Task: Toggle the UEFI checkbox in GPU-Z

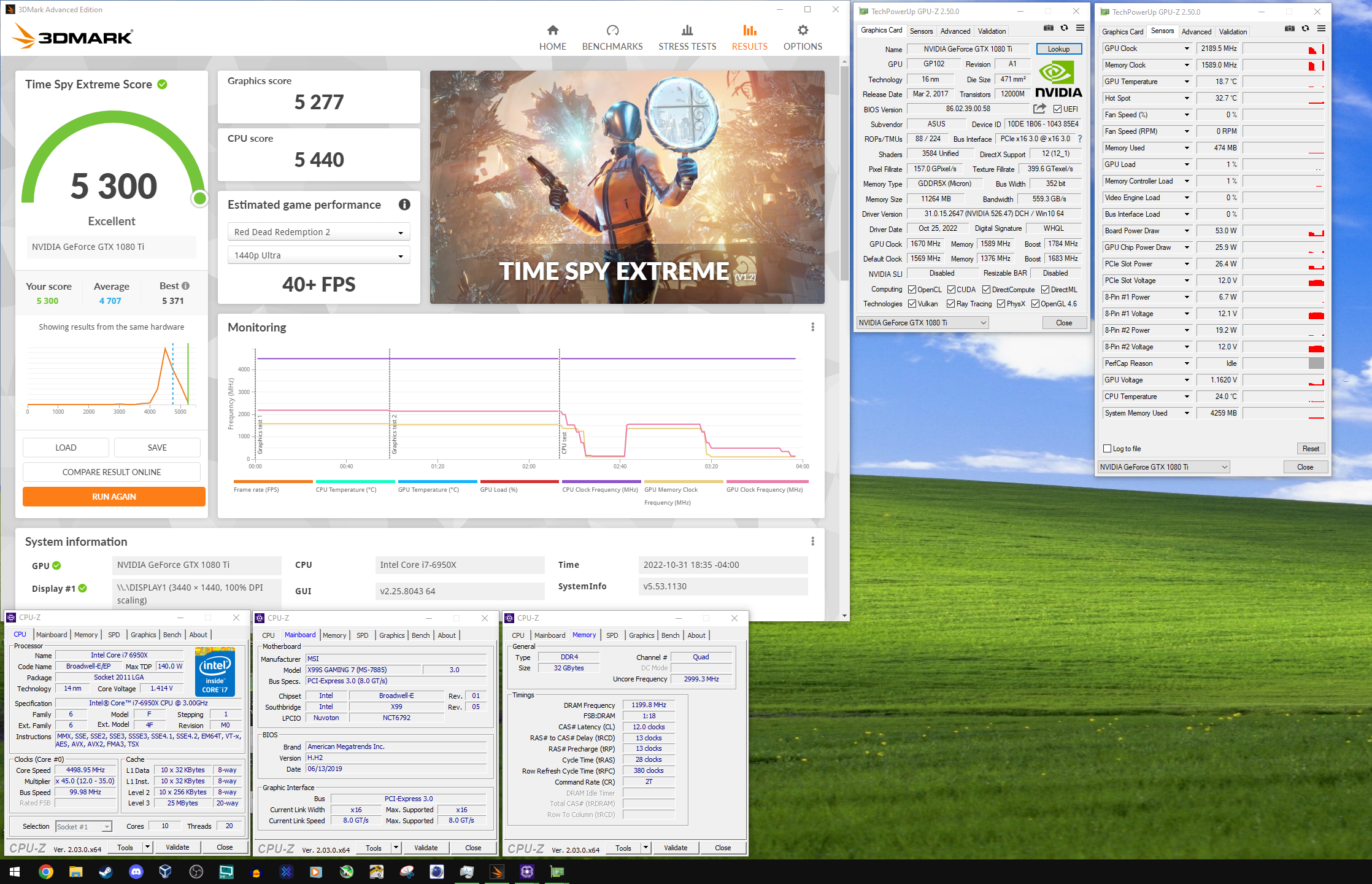Action: 1057,109
